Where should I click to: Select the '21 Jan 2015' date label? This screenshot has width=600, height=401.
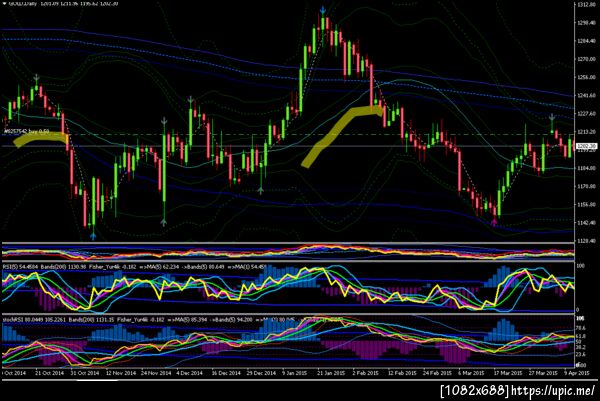click(331, 373)
